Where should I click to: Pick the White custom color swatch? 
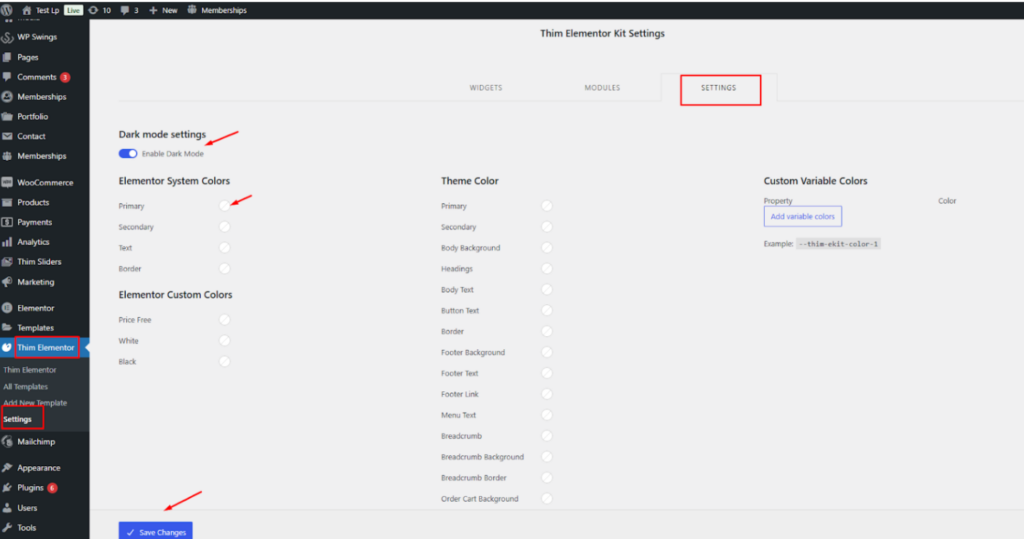pyautogui.click(x=225, y=340)
